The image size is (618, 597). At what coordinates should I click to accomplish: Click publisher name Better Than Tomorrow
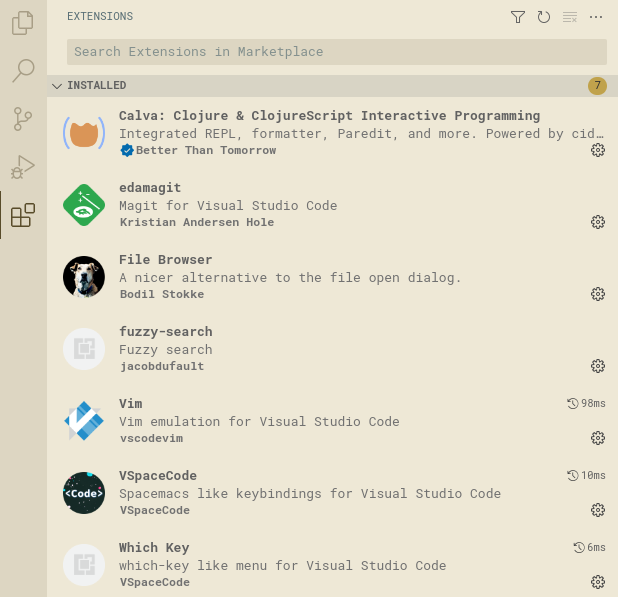[x=206, y=151]
